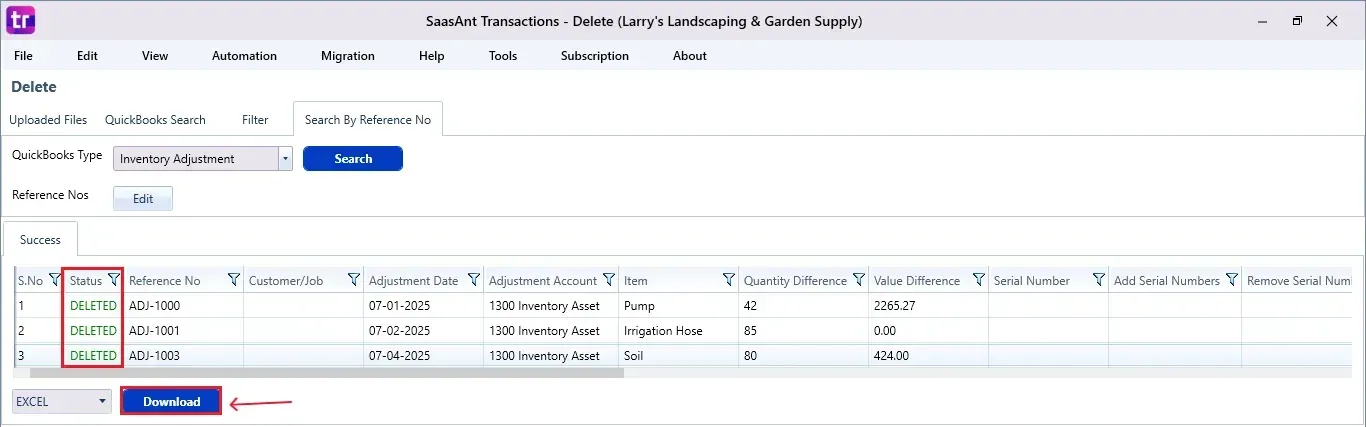Open the Edit menu
This screenshot has width=1366, height=427.
(88, 56)
